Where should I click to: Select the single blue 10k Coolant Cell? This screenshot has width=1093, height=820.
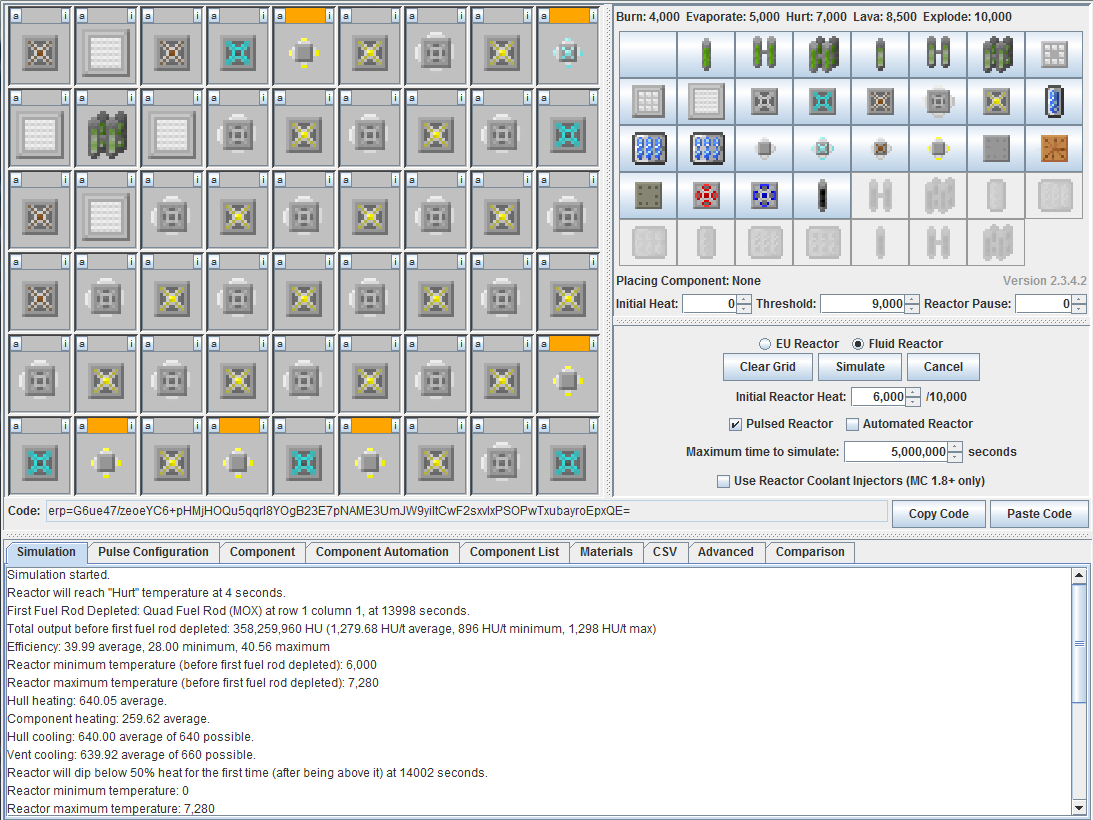pyautogui.click(x=1053, y=101)
